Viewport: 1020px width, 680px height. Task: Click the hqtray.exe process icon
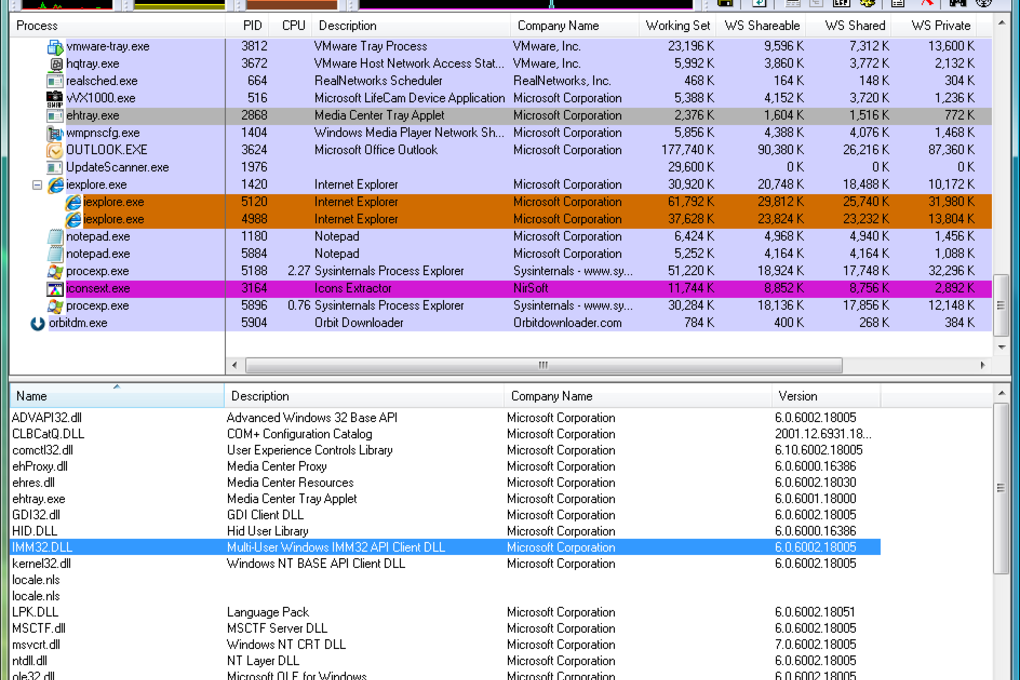(55, 64)
